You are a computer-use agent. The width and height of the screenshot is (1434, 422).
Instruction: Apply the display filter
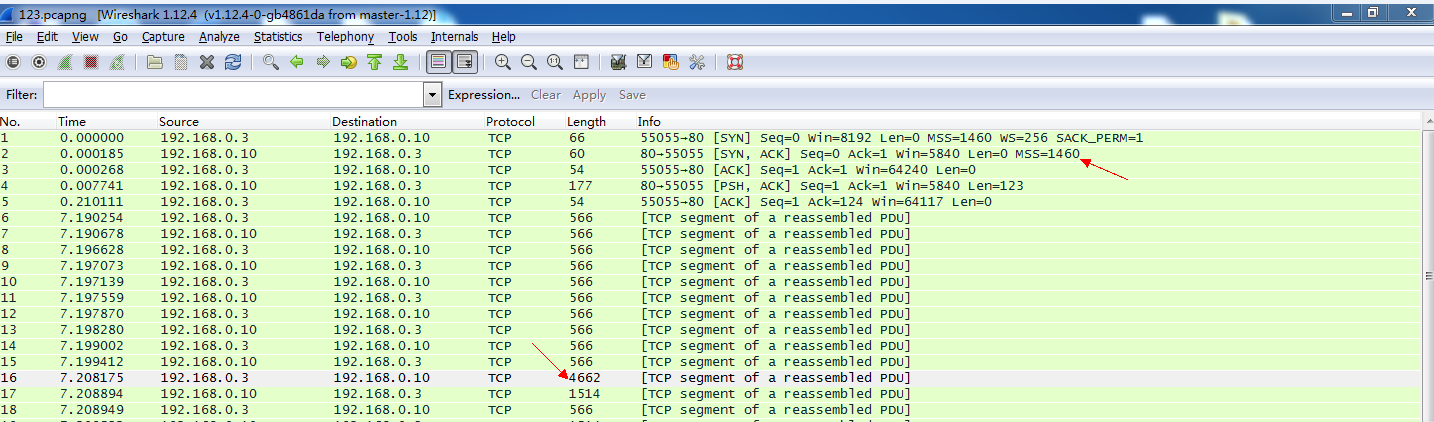(x=589, y=95)
